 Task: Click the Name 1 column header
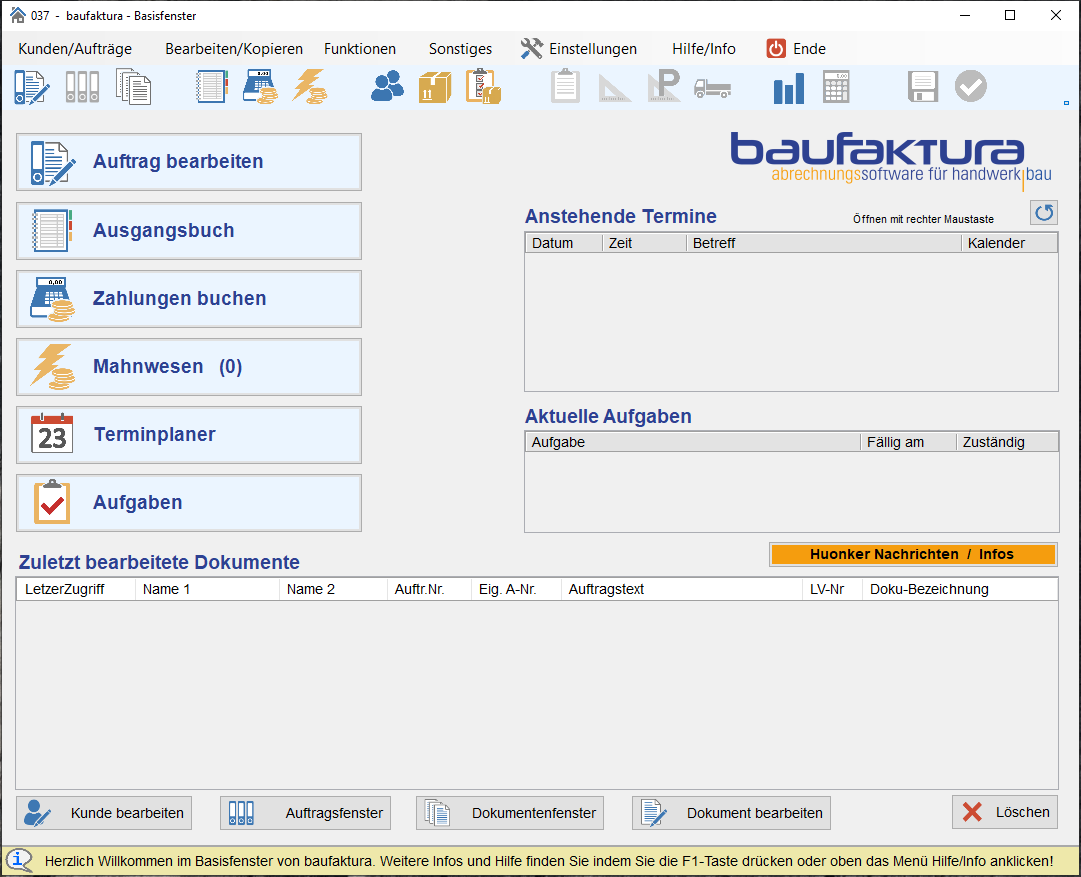208,589
